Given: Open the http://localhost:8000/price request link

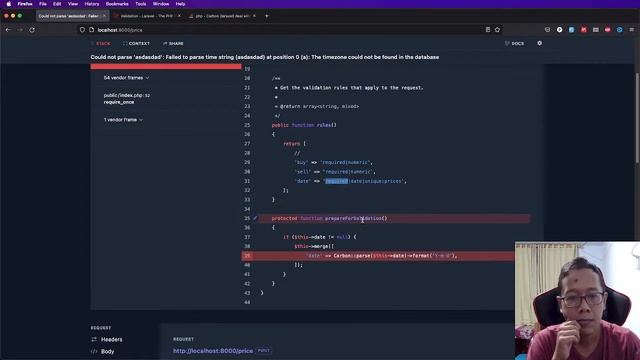Looking at the screenshot, I should (x=213, y=351).
